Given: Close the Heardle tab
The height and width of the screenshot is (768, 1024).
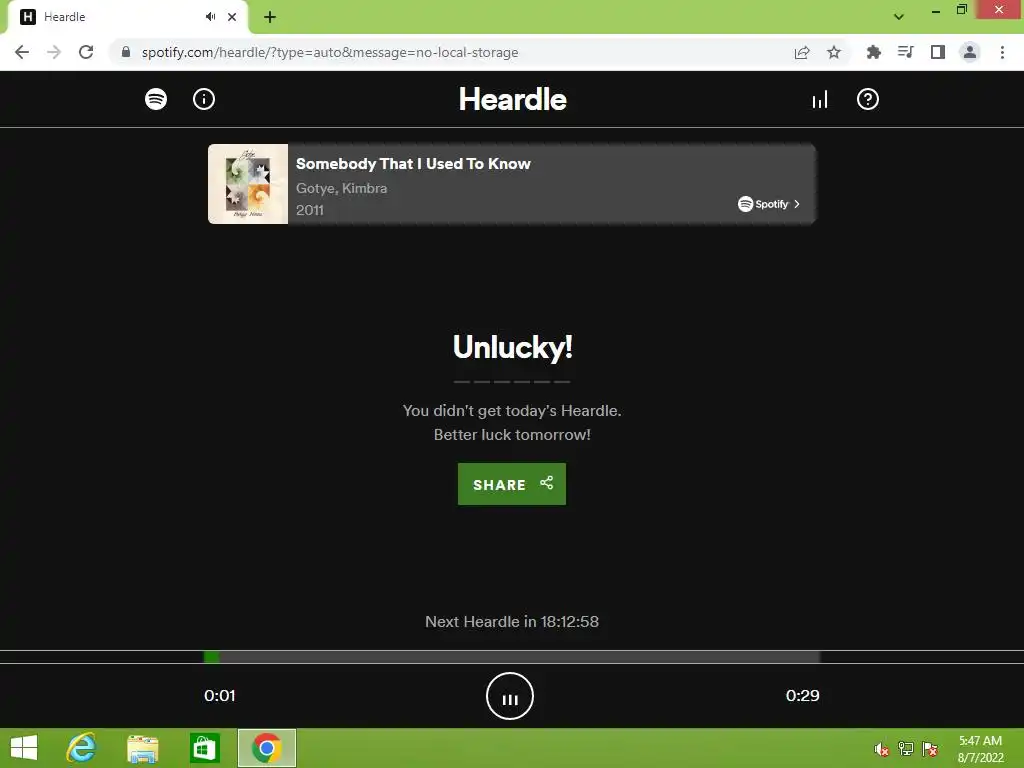Looking at the screenshot, I should tap(232, 17).
